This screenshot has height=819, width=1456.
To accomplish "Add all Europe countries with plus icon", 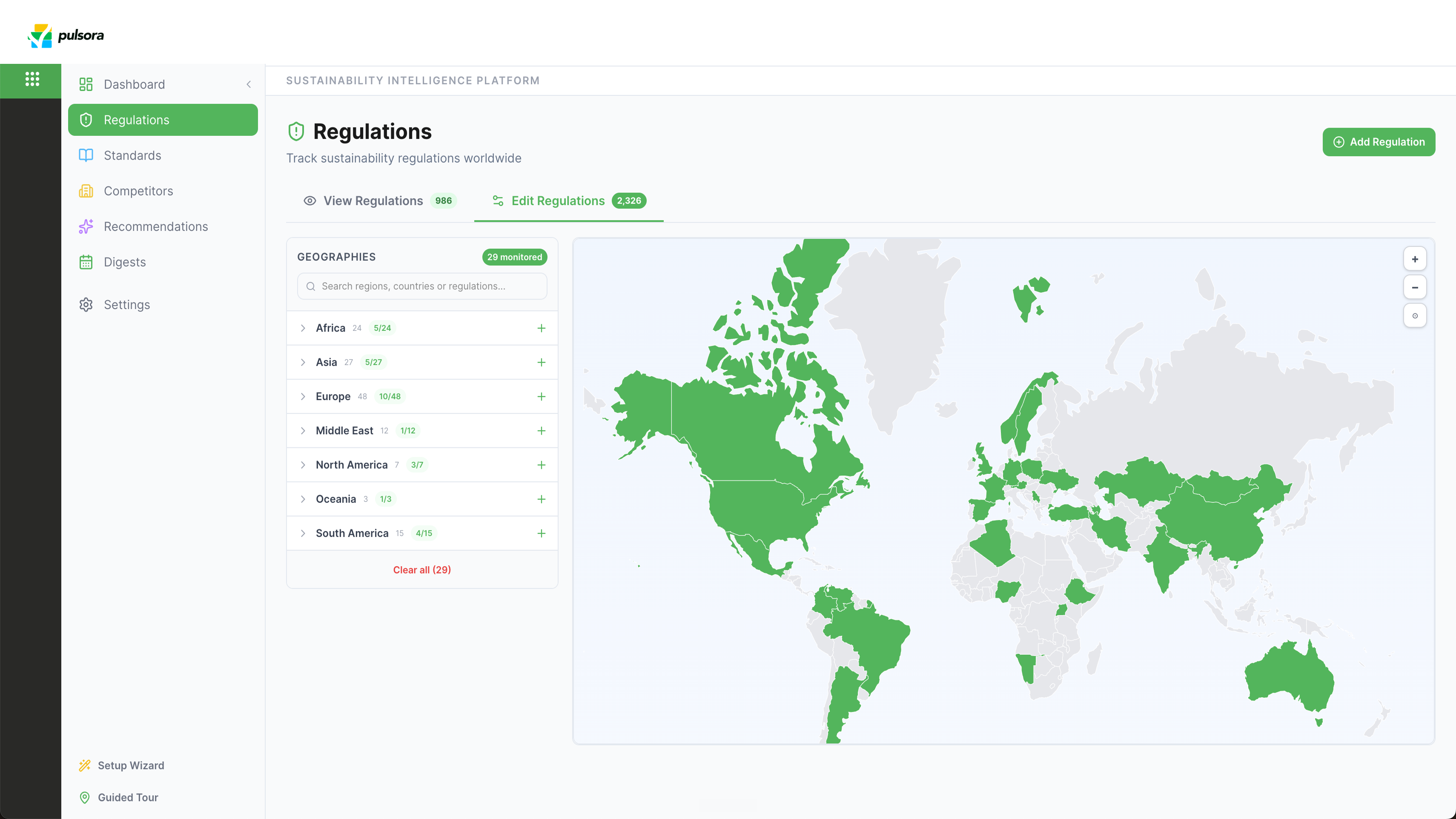I will 541,396.
